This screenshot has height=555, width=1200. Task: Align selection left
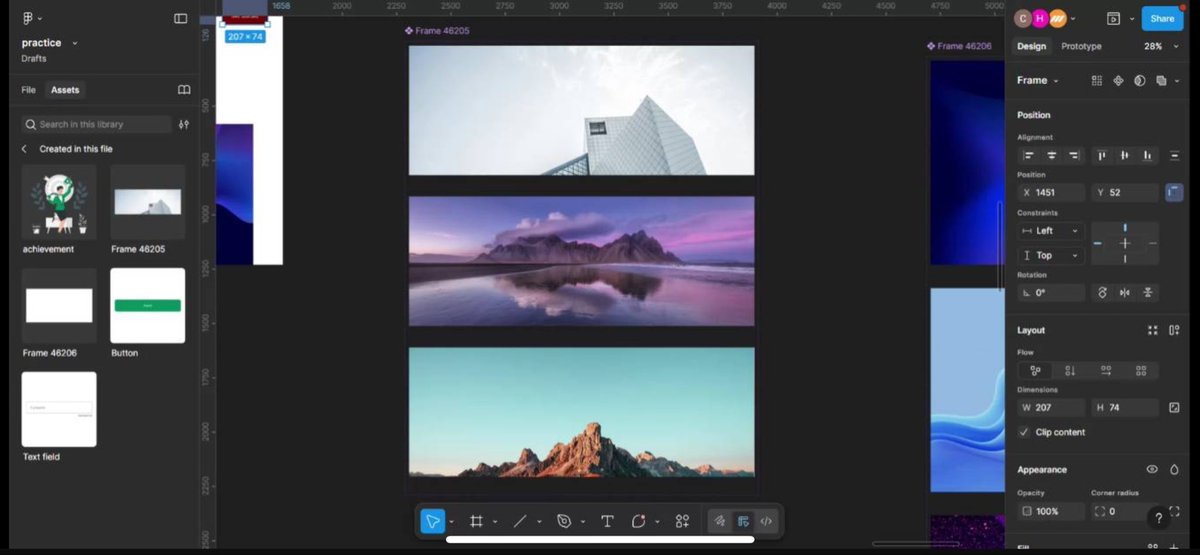click(1028, 155)
